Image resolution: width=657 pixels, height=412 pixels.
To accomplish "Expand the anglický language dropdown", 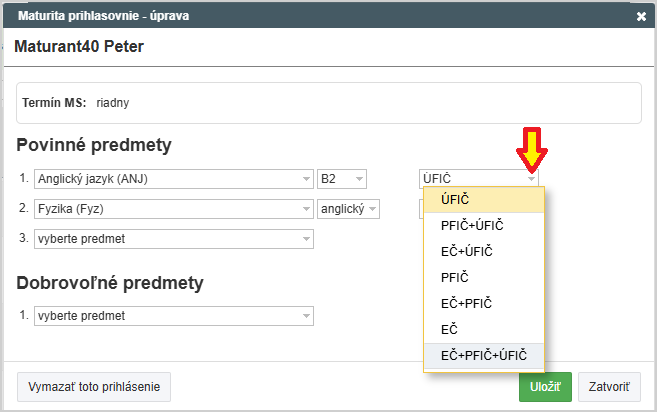I will click(x=348, y=209).
